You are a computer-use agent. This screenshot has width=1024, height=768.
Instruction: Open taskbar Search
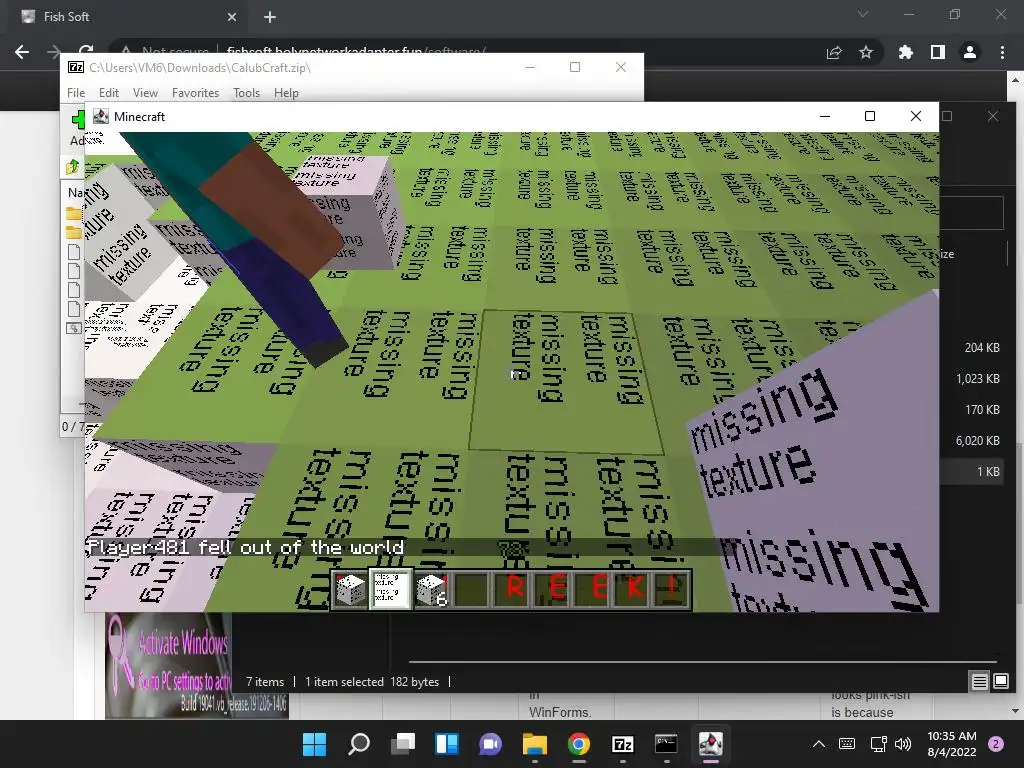[x=359, y=744]
